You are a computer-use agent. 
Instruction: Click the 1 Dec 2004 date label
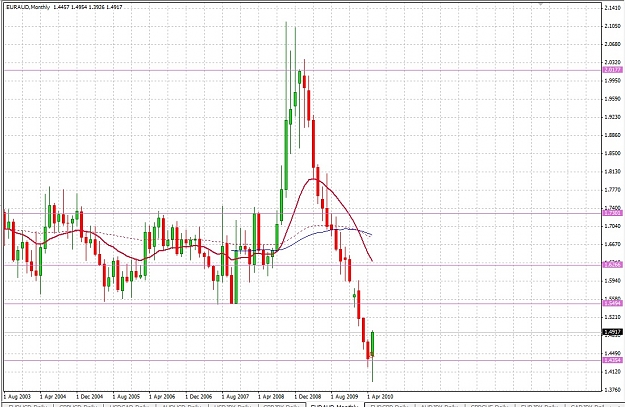90,397
